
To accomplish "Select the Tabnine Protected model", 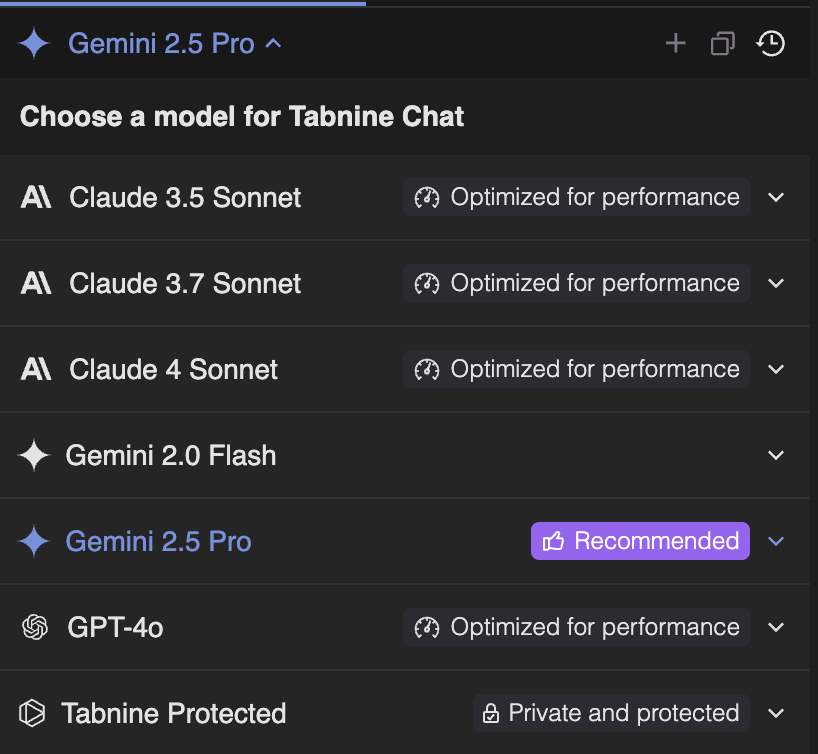I will [173, 713].
